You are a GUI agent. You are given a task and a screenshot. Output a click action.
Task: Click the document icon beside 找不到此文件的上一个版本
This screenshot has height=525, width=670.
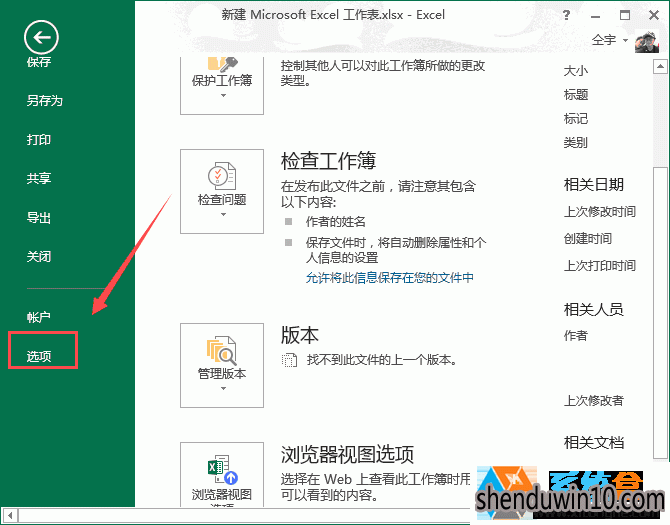pos(289,360)
